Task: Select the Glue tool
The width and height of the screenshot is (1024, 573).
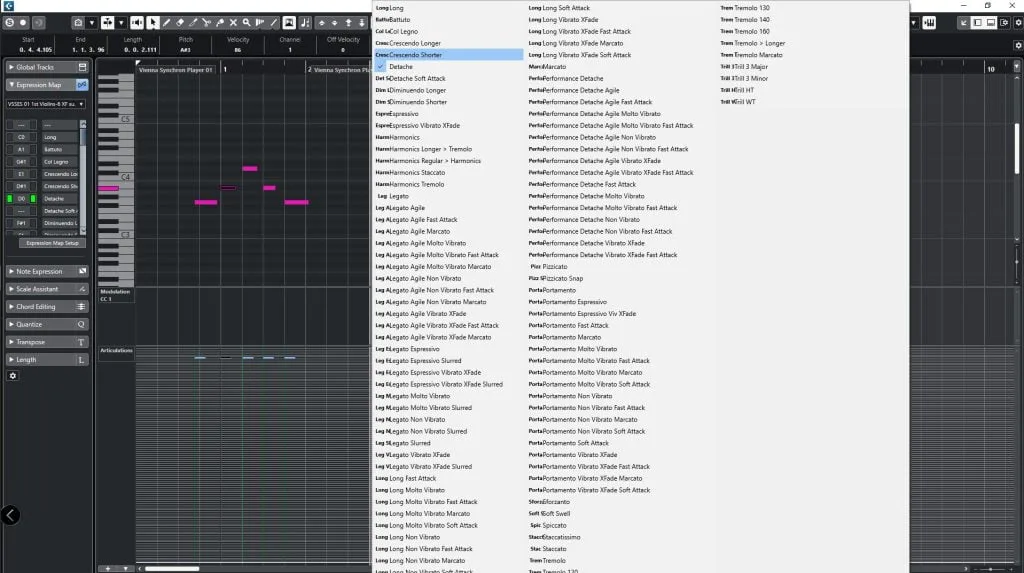Action: point(220,22)
